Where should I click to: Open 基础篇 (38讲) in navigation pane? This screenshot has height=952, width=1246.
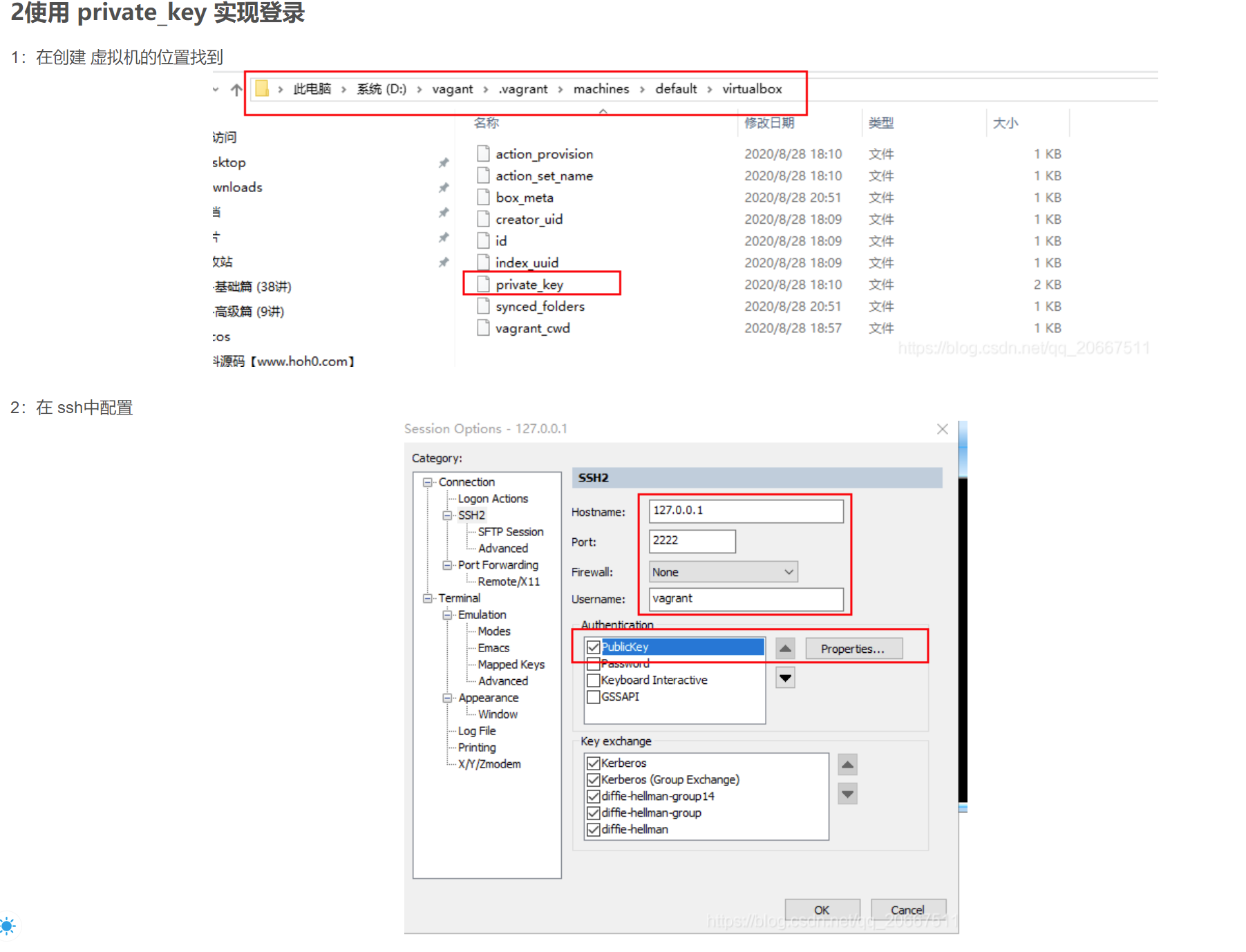click(x=252, y=287)
